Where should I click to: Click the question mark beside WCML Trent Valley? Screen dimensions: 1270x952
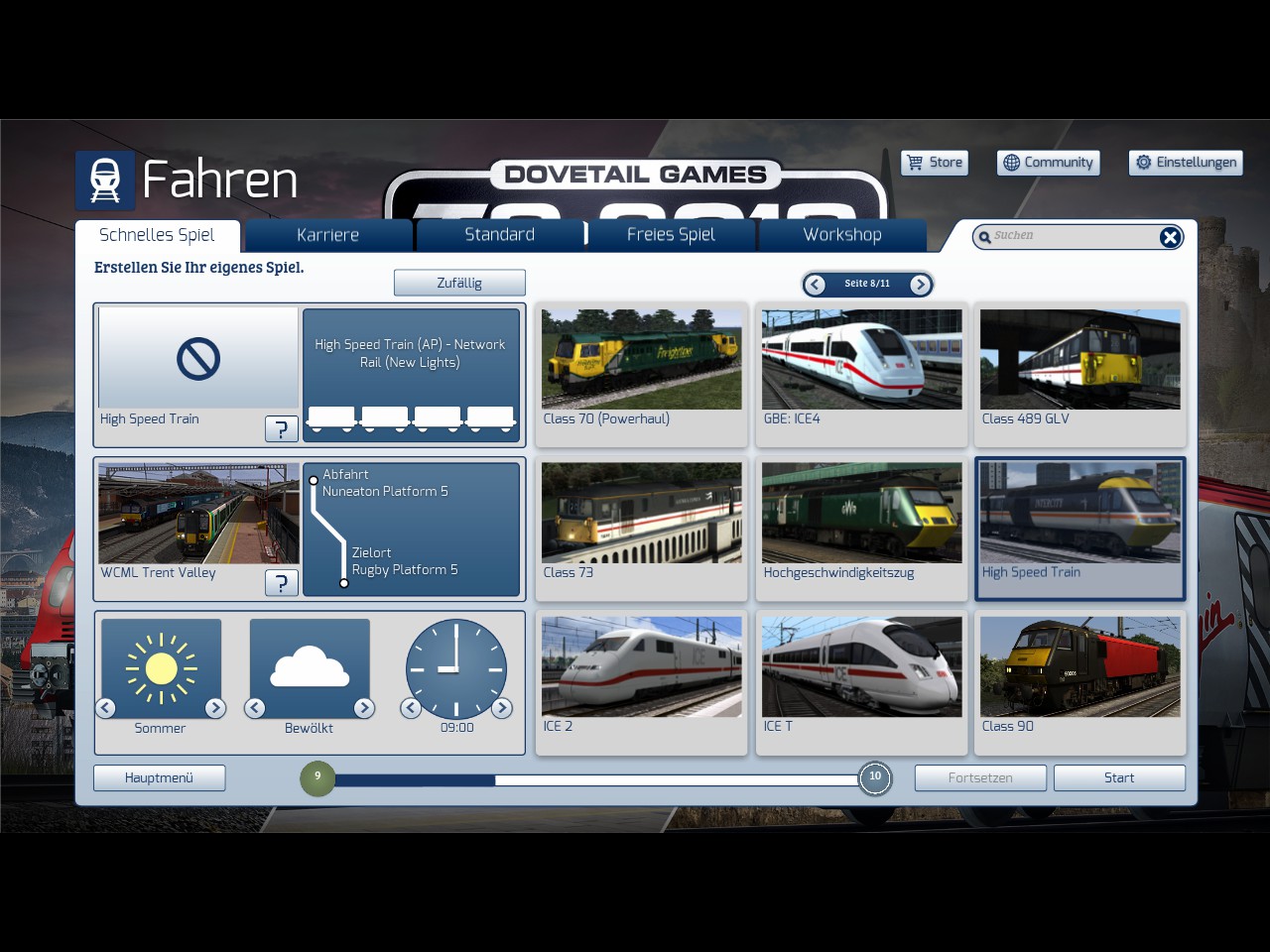point(282,582)
